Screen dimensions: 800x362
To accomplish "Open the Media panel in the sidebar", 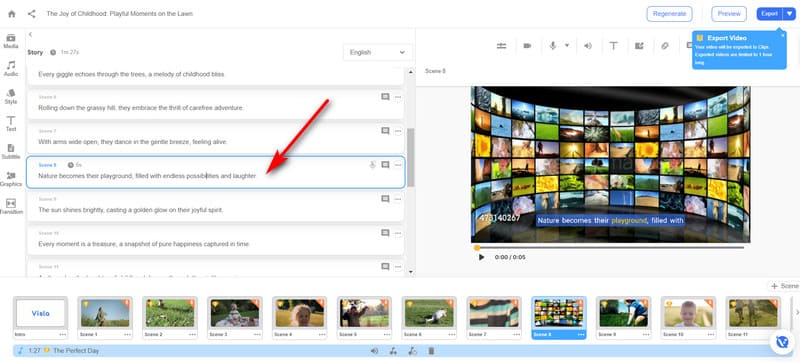I will click(x=11, y=41).
